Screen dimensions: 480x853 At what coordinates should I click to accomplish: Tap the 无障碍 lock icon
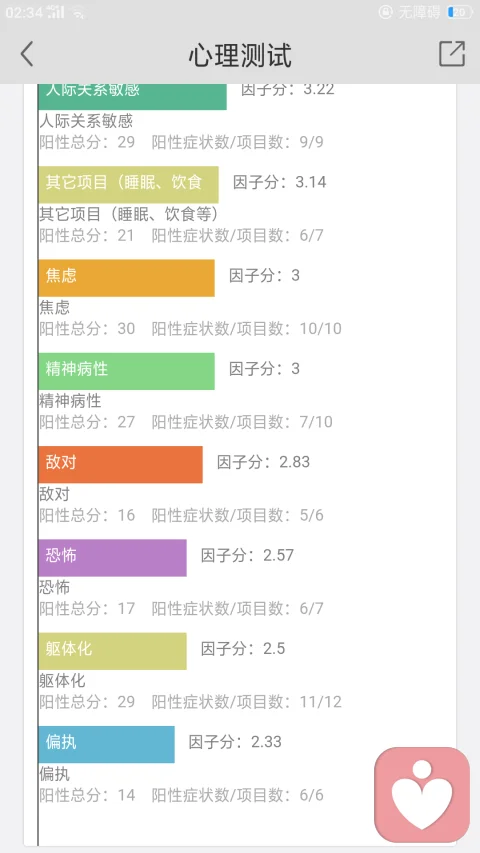(385, 12)
